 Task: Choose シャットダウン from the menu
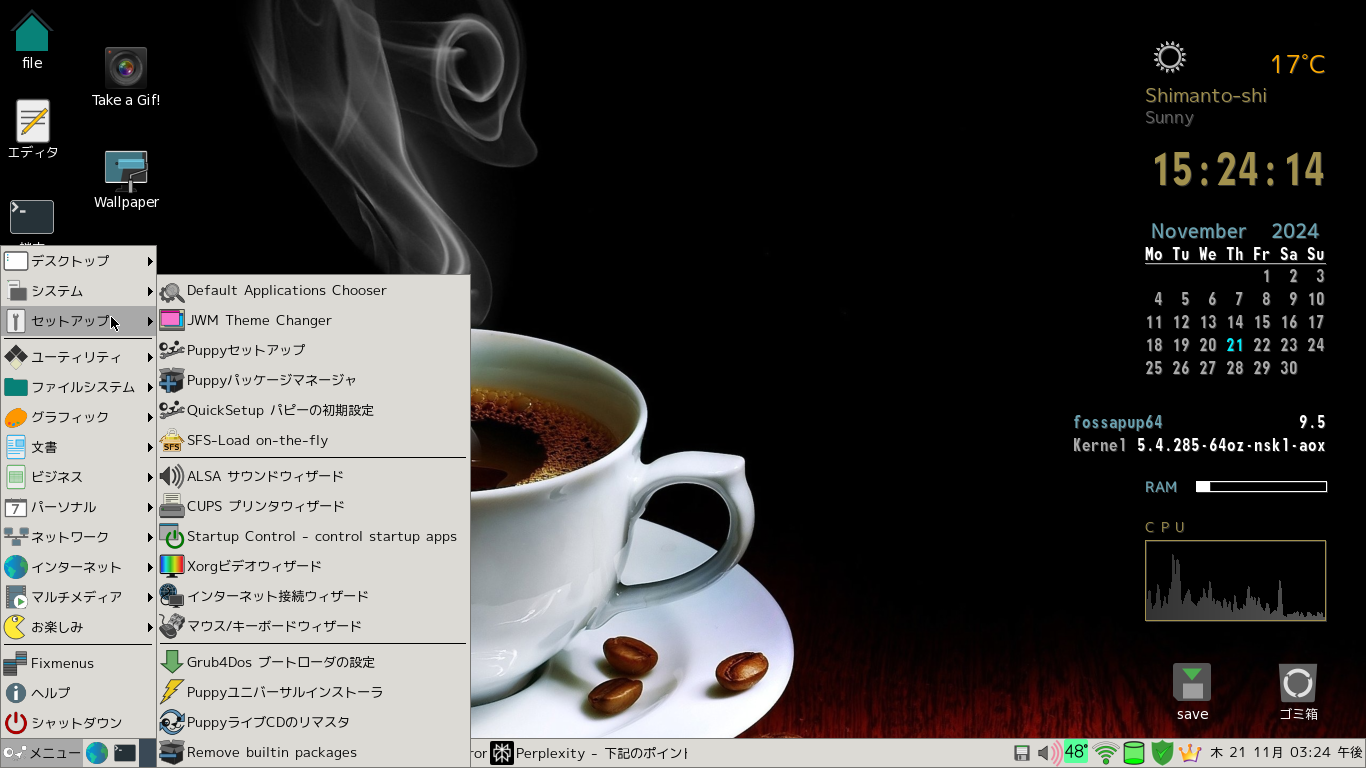(79, 723)
